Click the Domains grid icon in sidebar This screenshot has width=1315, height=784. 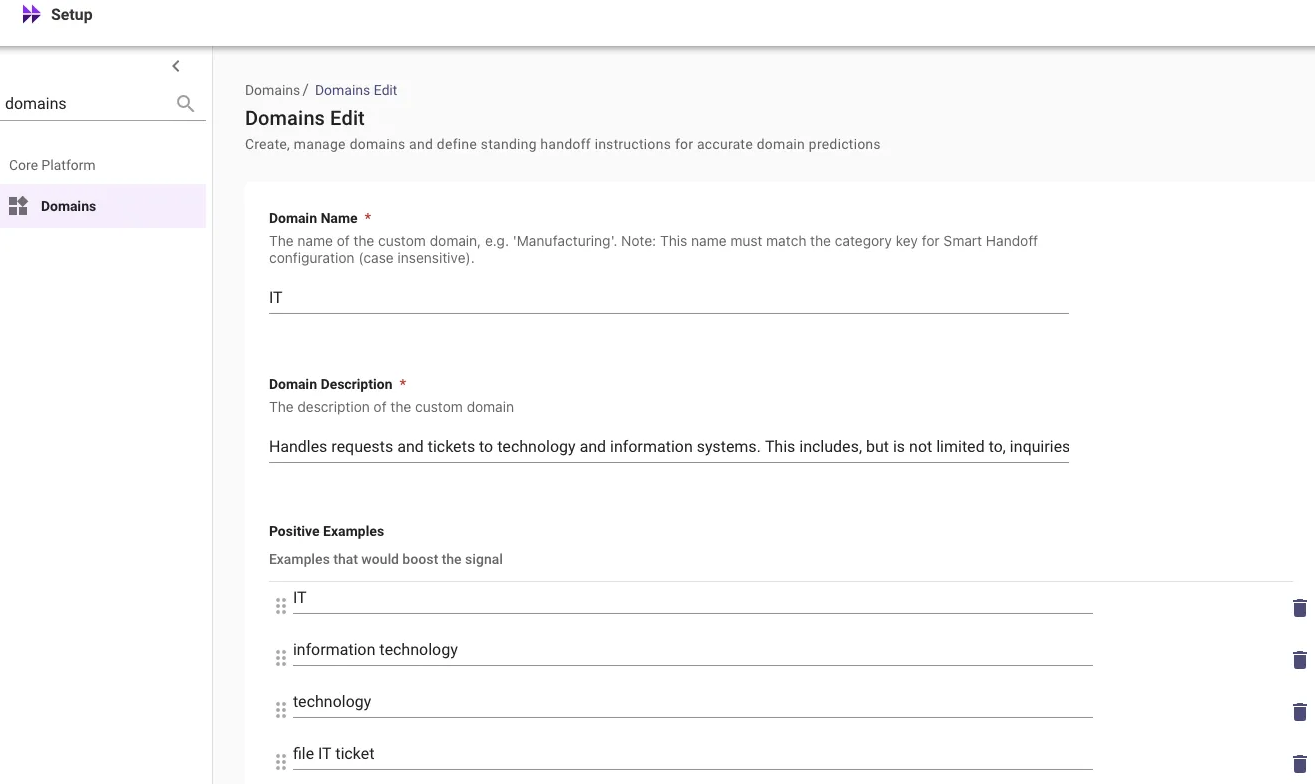click(x=18, y=206)
